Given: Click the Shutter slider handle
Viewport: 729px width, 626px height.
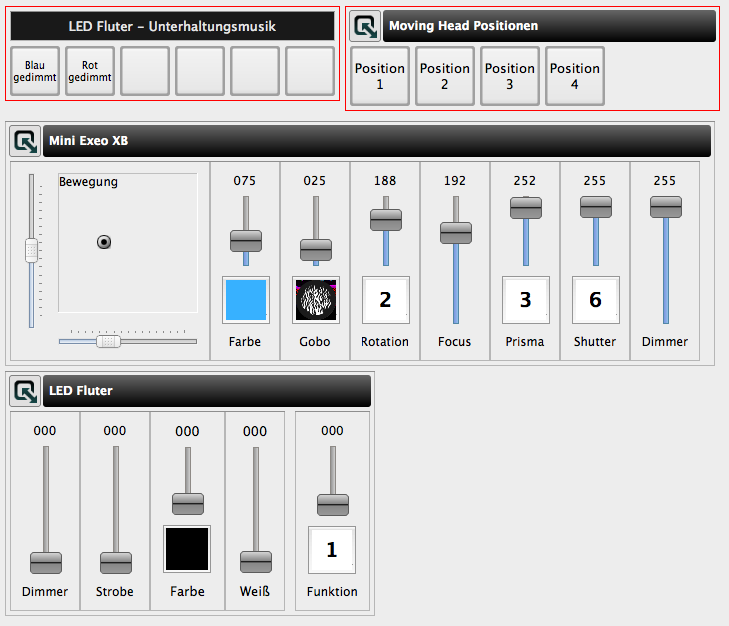Looking at the screenshot, I should 596,207.
